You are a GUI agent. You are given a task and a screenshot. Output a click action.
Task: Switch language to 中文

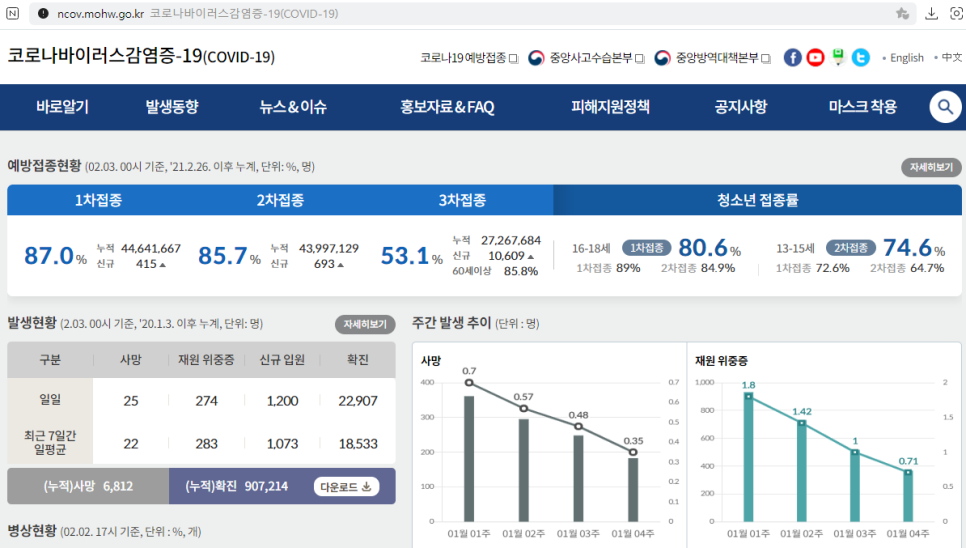tap(951, 57)
